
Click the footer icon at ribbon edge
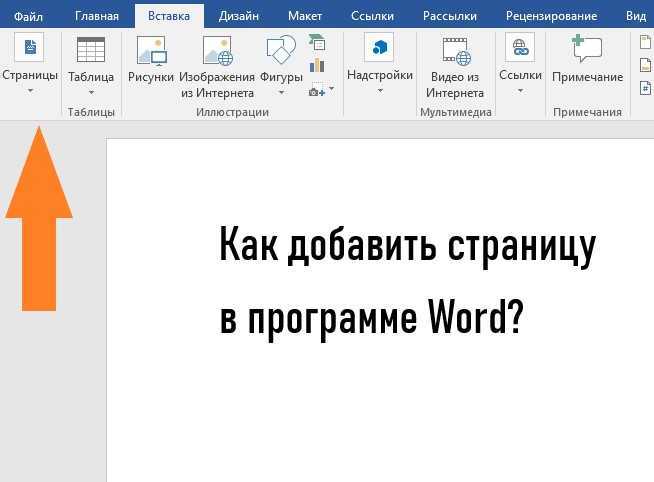tap(646, 65)
